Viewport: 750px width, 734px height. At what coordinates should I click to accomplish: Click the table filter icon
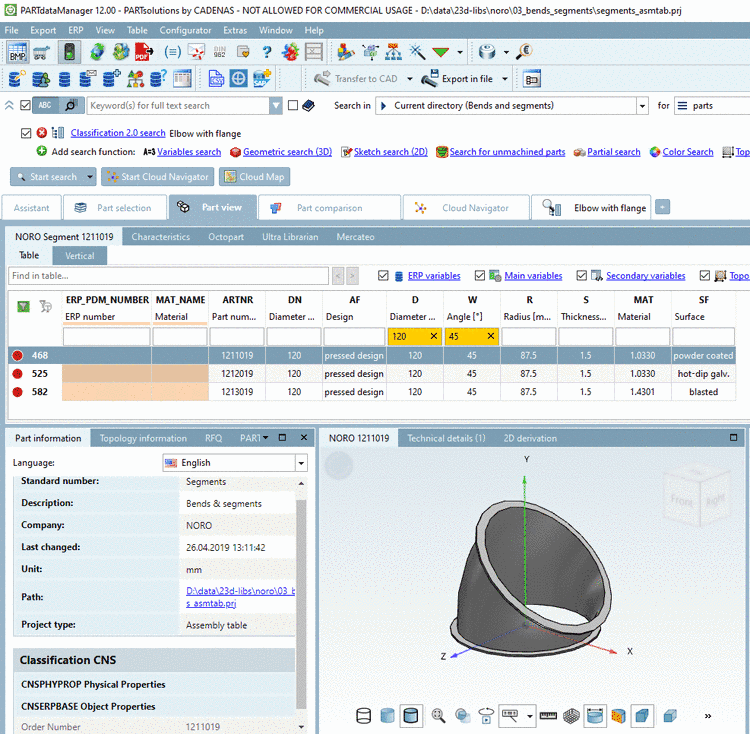[x=23, y=307]
